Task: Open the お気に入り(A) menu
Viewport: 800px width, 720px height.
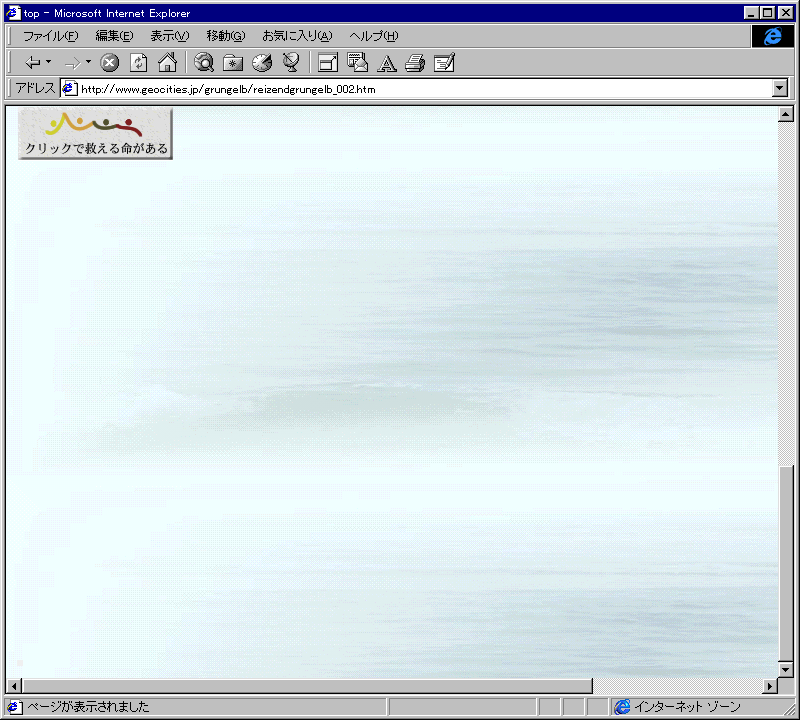Action: tap(297, 36)
